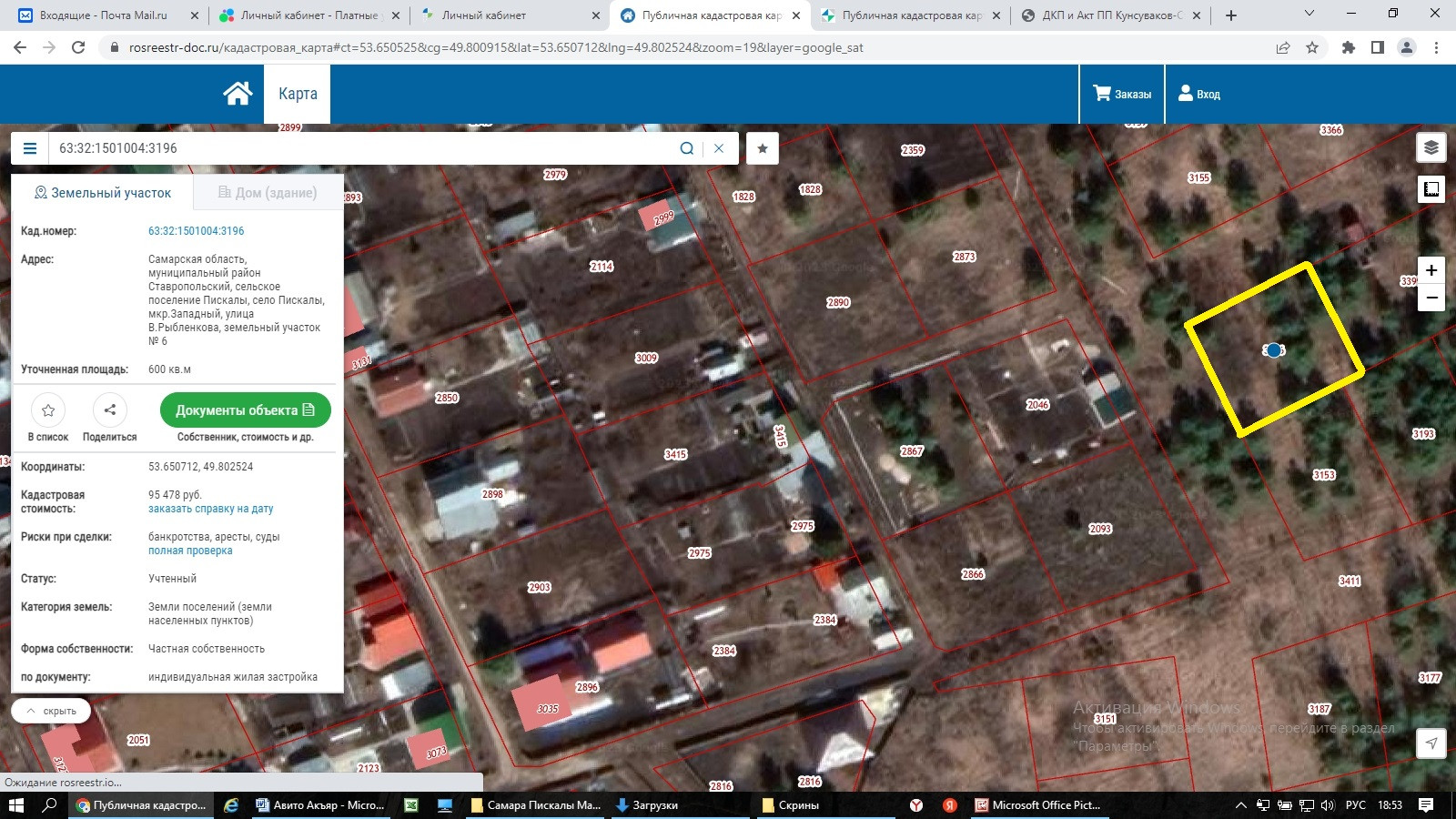Viewport: 1456px width, 819px height.
Task: Run search with the magnifier icon
Action: point(687,148)
